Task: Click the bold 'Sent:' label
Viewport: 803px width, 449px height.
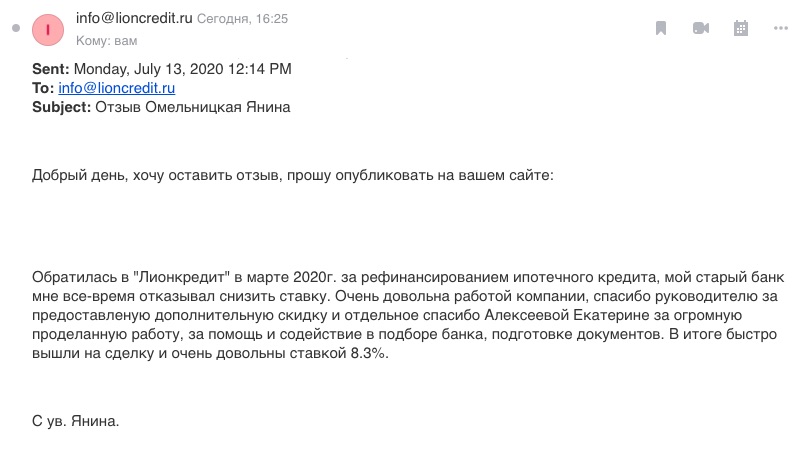Action: 50,69
